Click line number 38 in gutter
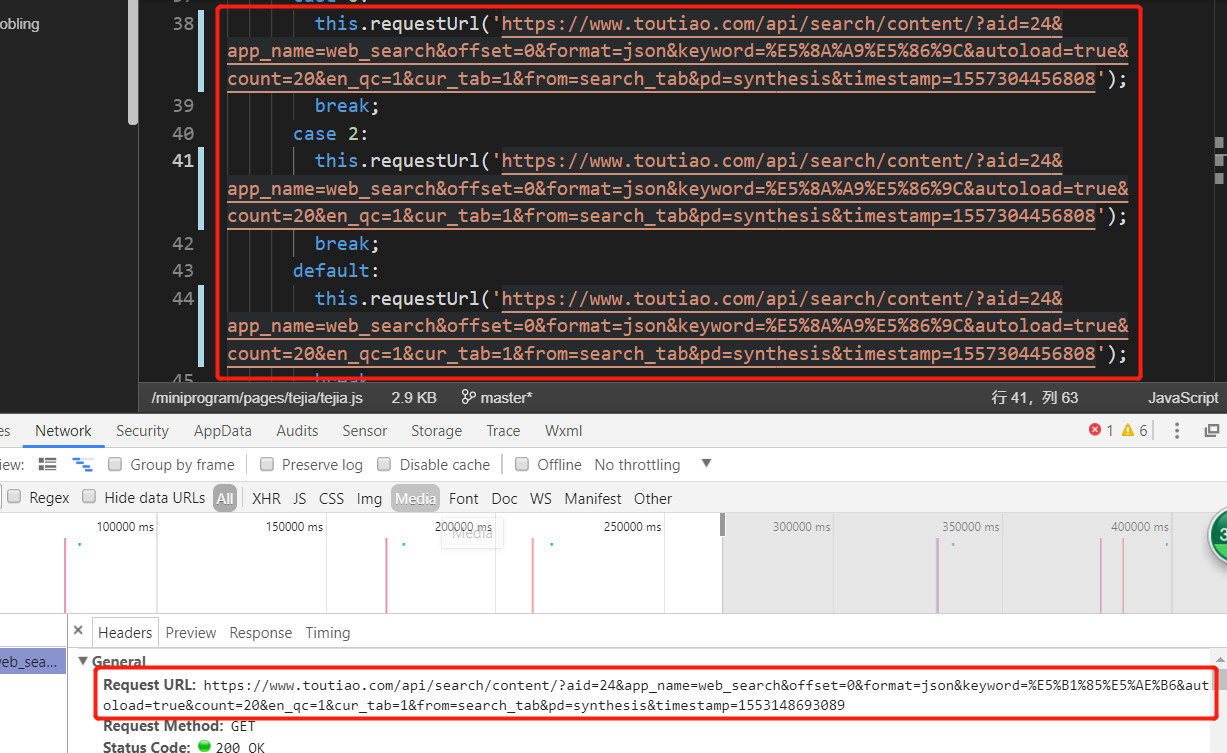The width and height of the screenshot is (1227, 753). point(183,23)
